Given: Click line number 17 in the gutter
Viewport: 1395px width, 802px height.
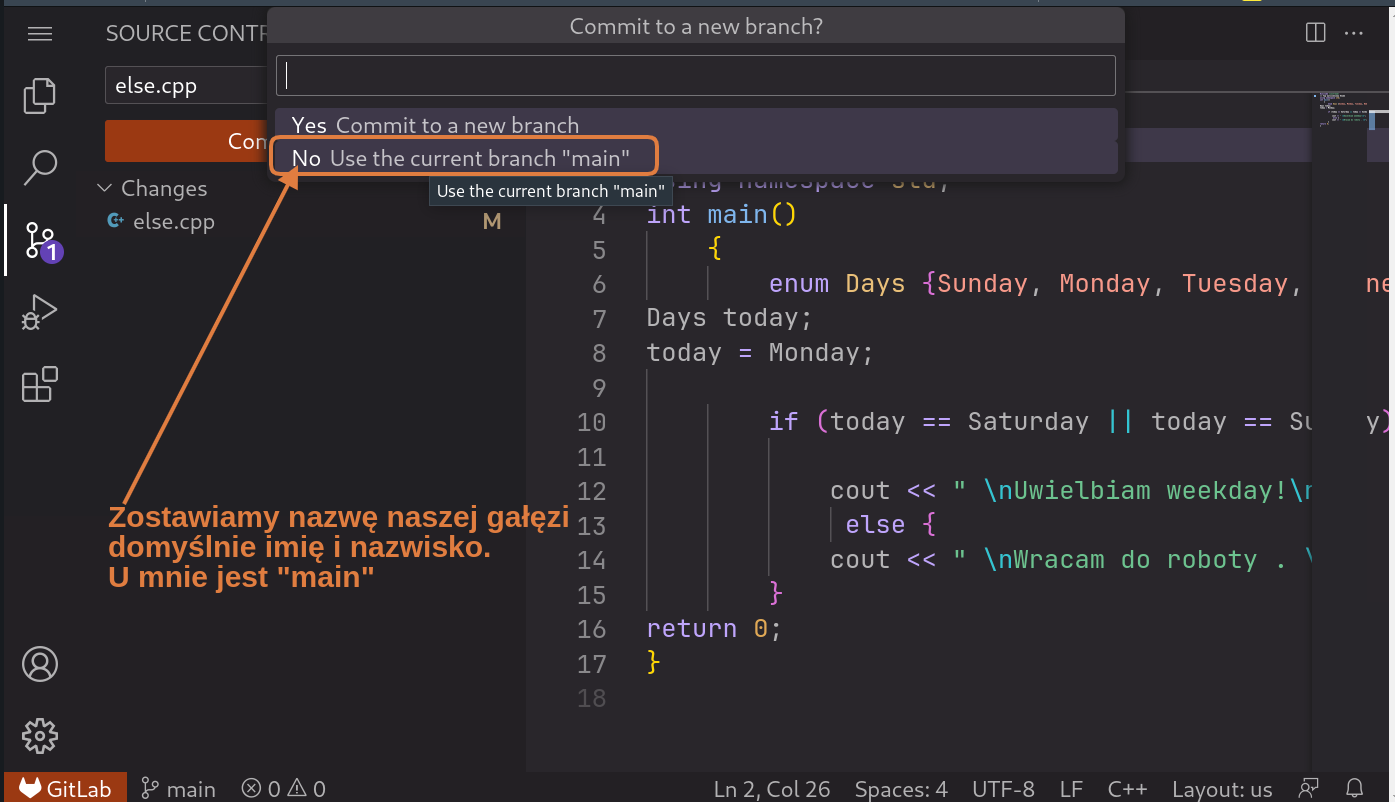Looking at the screenshot, I should (x=592, y=663).
